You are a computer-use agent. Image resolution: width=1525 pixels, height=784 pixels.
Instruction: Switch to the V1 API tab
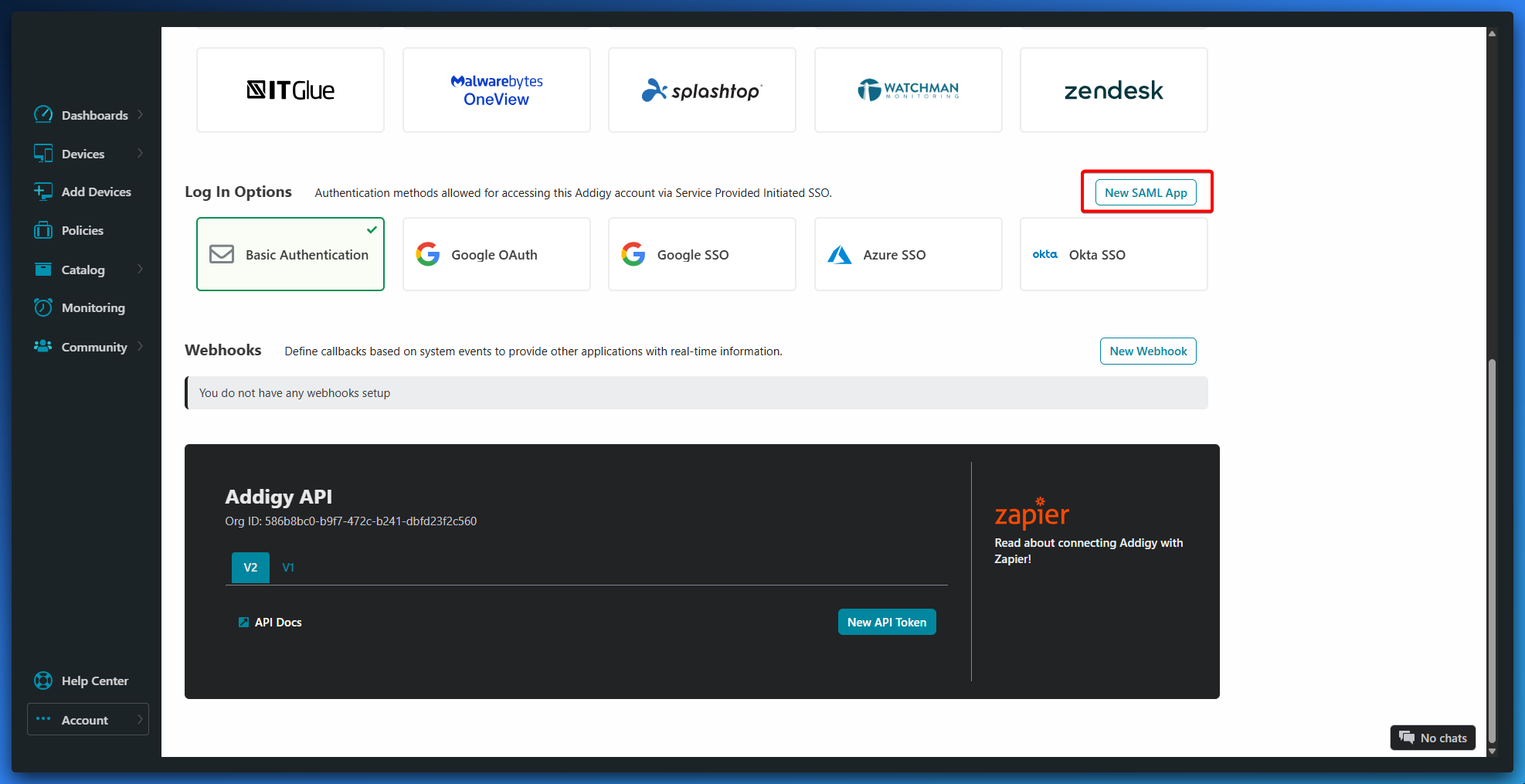[x=288, y=568]
